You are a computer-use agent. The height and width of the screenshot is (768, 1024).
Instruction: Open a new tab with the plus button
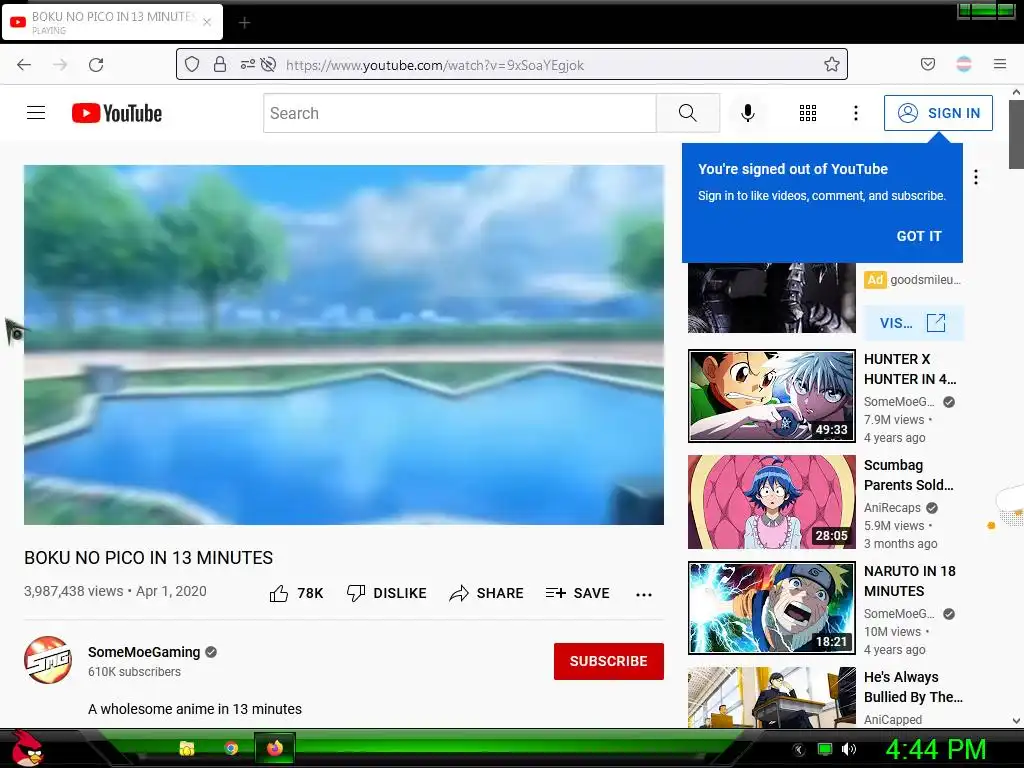click(x=244, y=23)
